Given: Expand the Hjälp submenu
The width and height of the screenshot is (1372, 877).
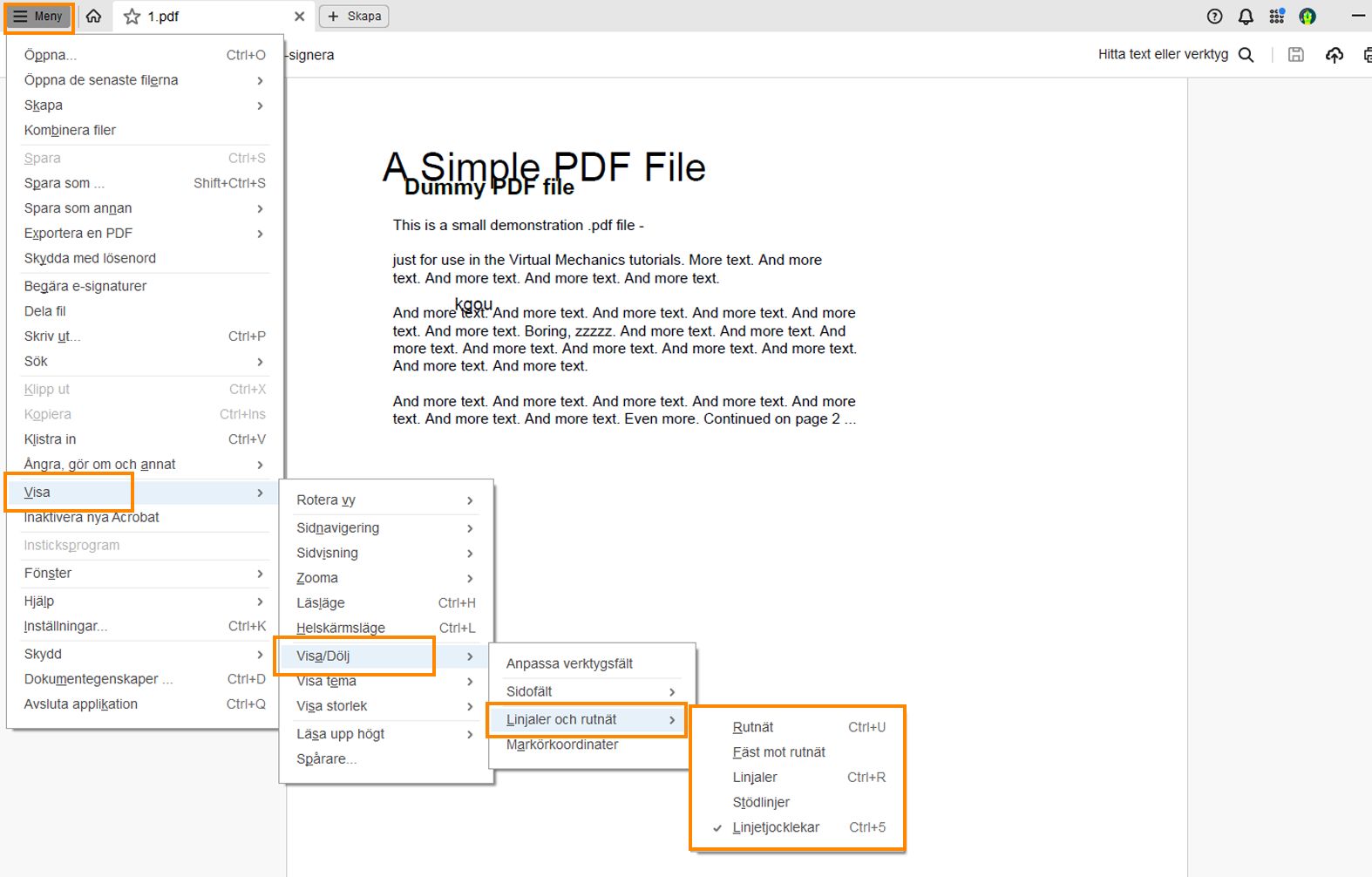Looking at the screenshot, I should [145, 602].
